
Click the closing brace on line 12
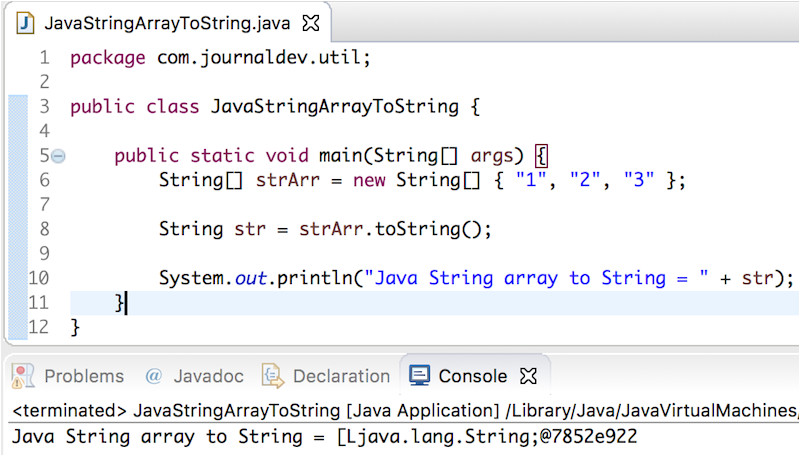click(x=75, y=326)
